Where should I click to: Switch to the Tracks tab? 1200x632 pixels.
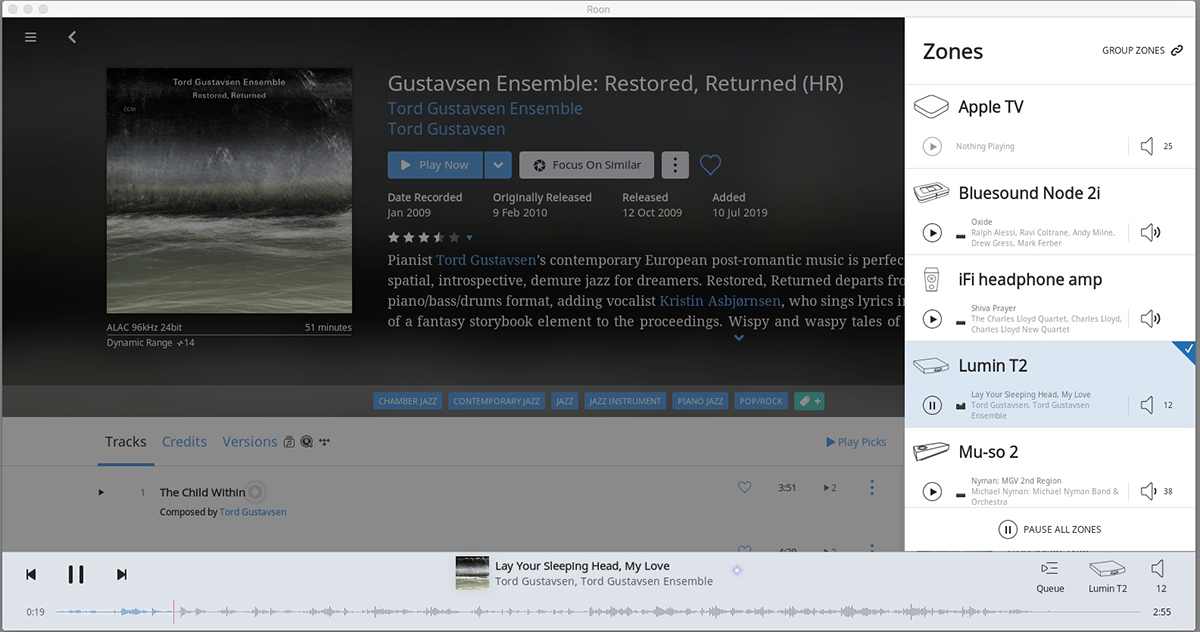click(126, 442)
